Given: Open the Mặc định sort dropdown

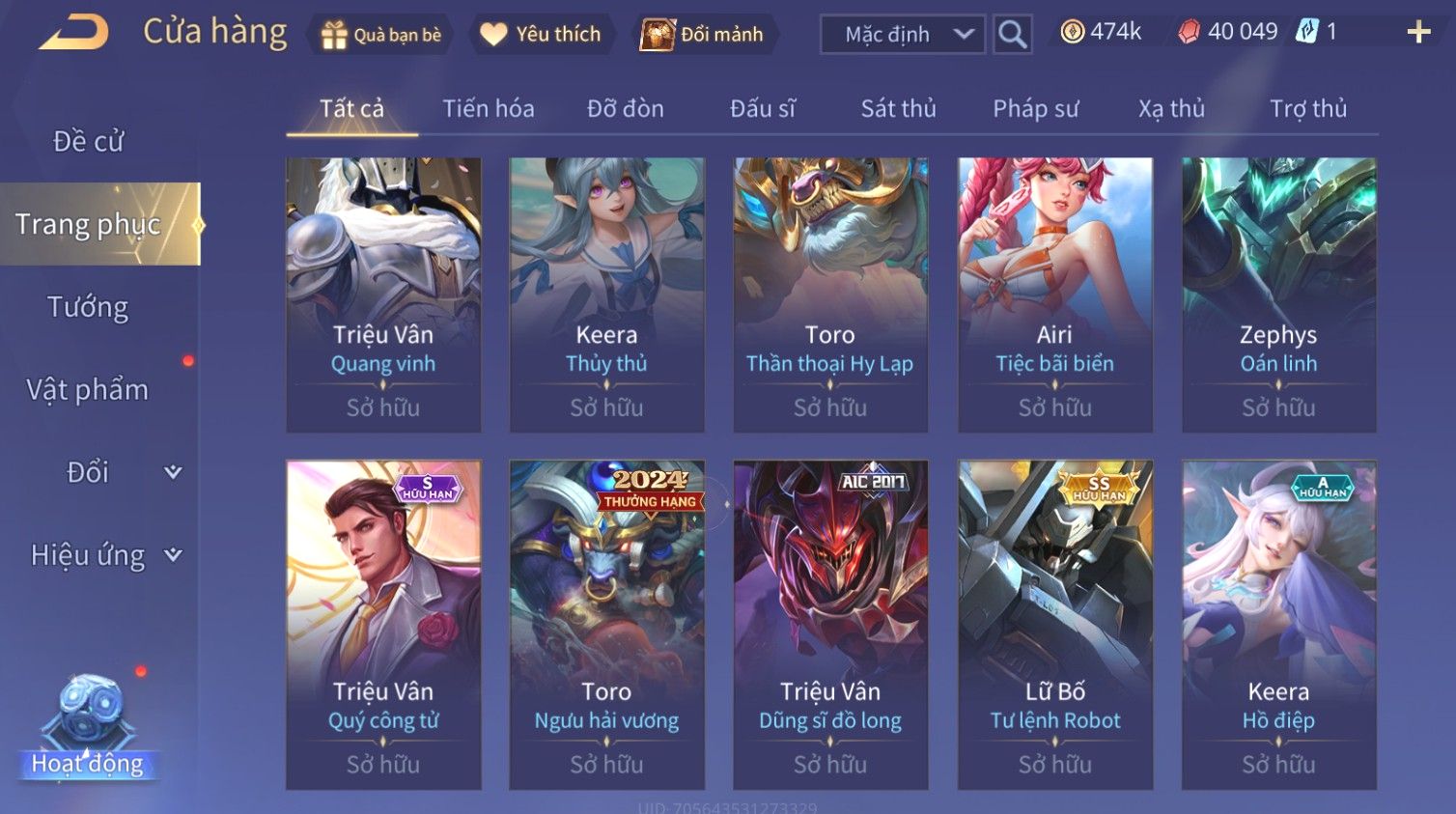Looking at the screenshot, I should coord(903,35).
